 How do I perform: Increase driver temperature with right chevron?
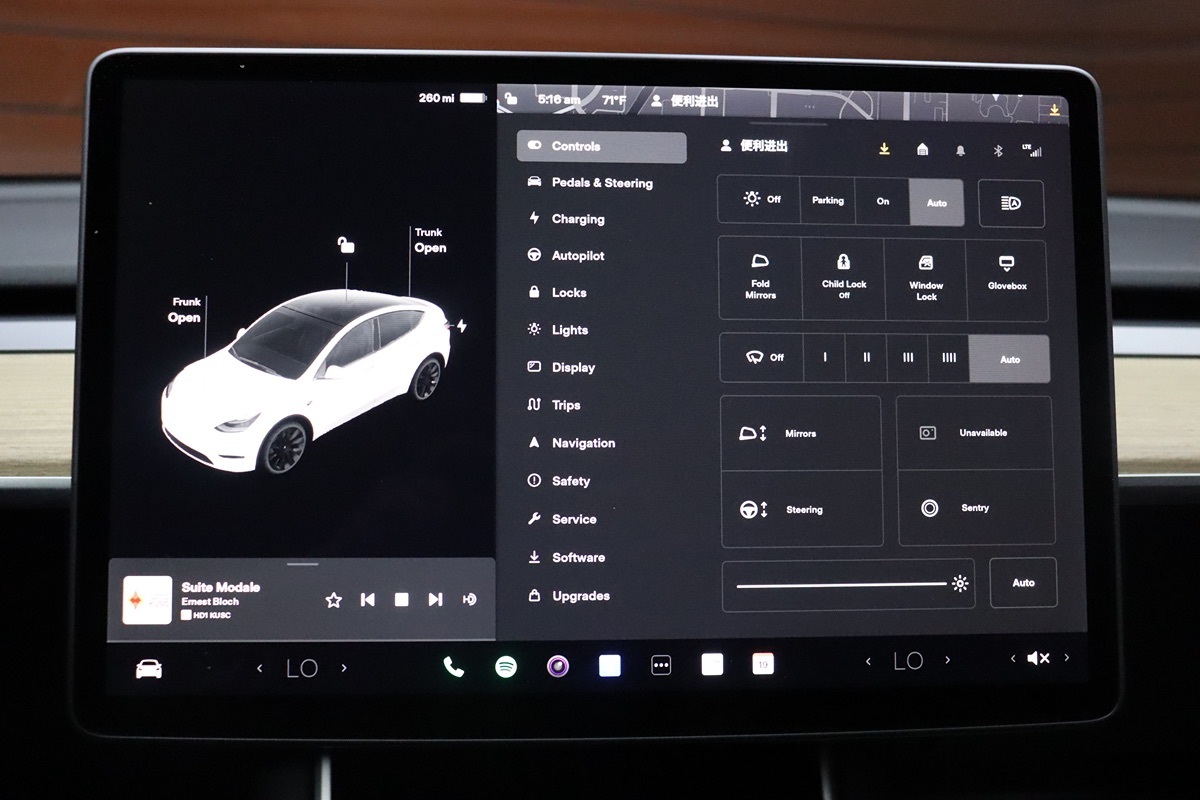click(344, 668)
